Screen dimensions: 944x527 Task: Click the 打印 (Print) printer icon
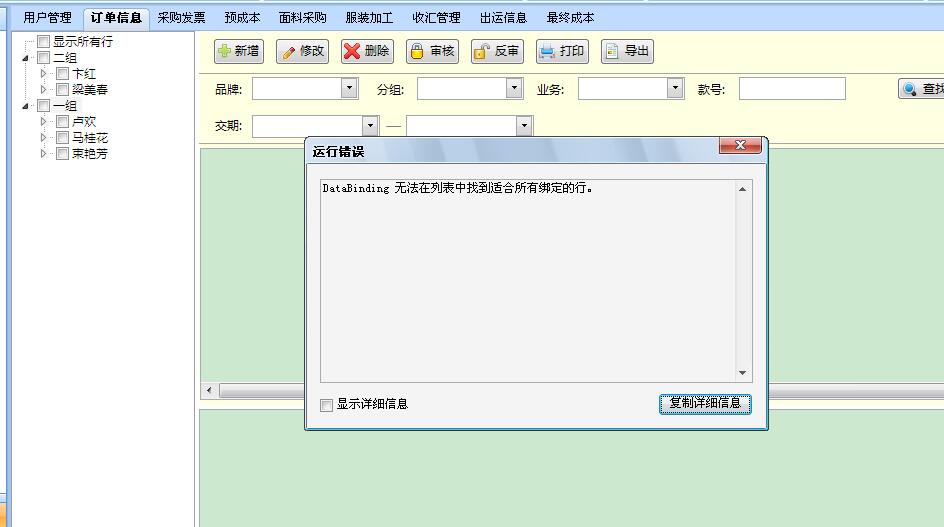[x=547, y=52]
